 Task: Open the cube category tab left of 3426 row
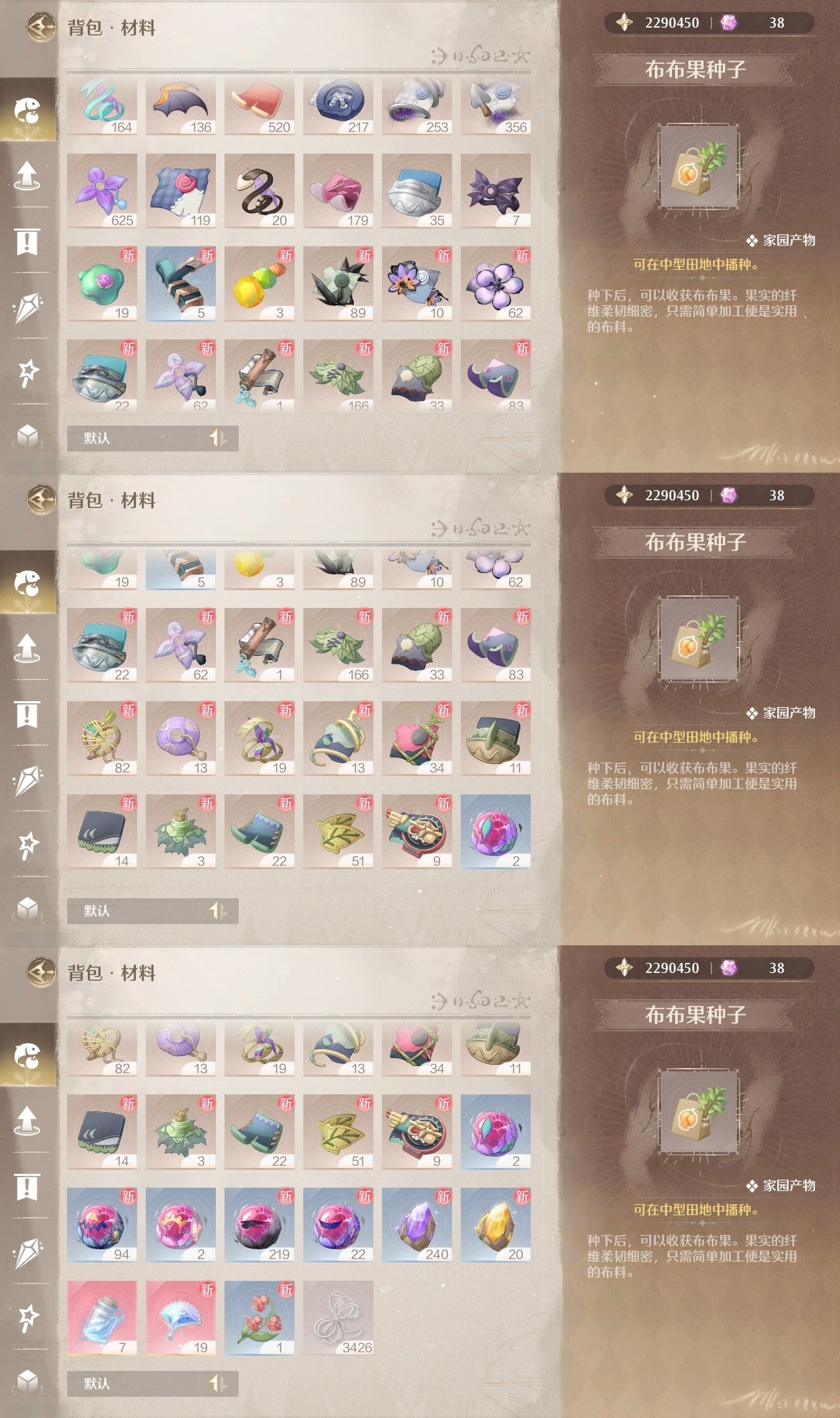pyautogui.click(x=28, y=1381)
